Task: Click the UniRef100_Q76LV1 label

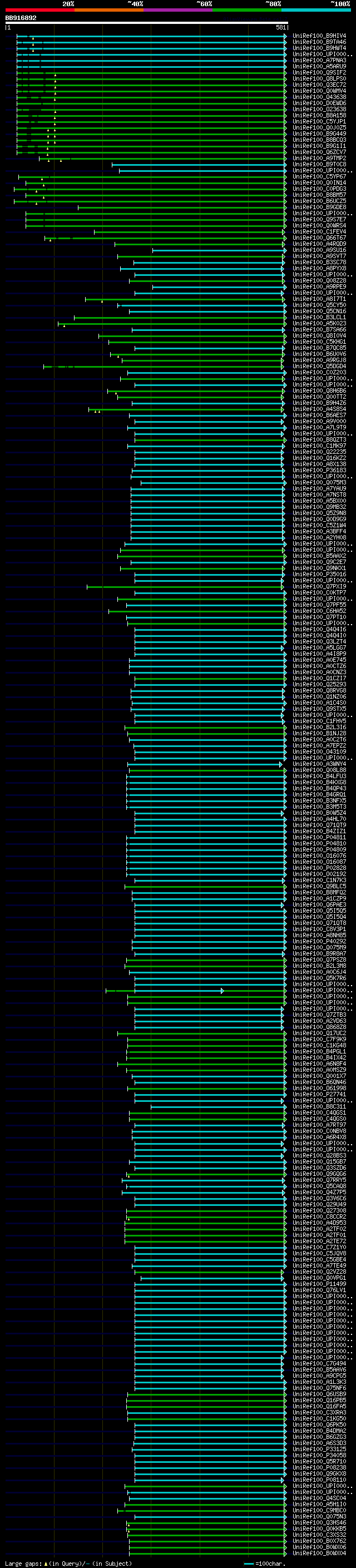Action: [x=319, y=1290]
